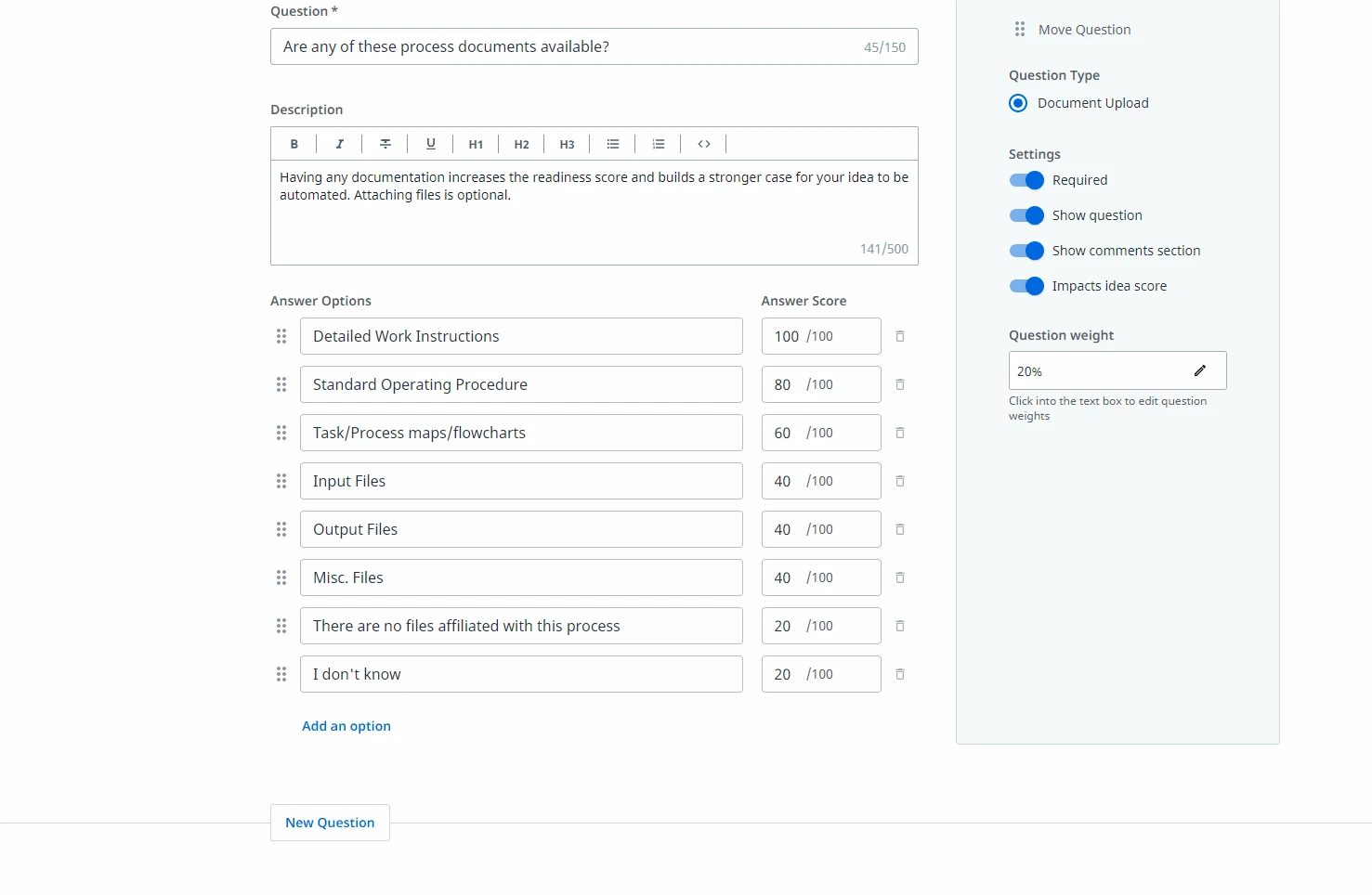This screenshot has height=895, width=1372.
Task: Disable the Required toggle
Action: tap(1026, 180)
